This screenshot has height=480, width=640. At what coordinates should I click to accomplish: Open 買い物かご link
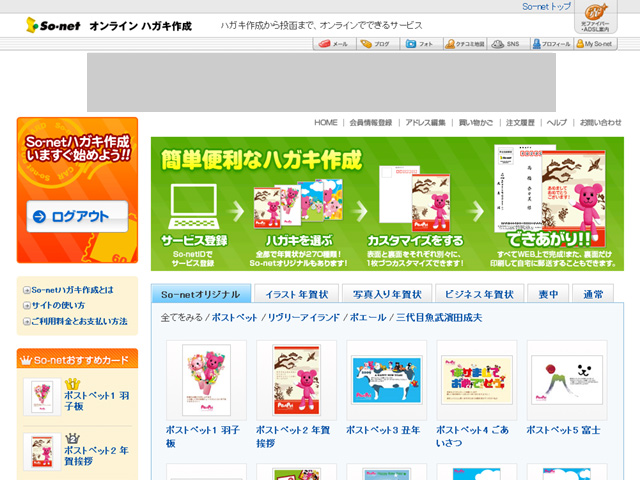pos(476,122)
